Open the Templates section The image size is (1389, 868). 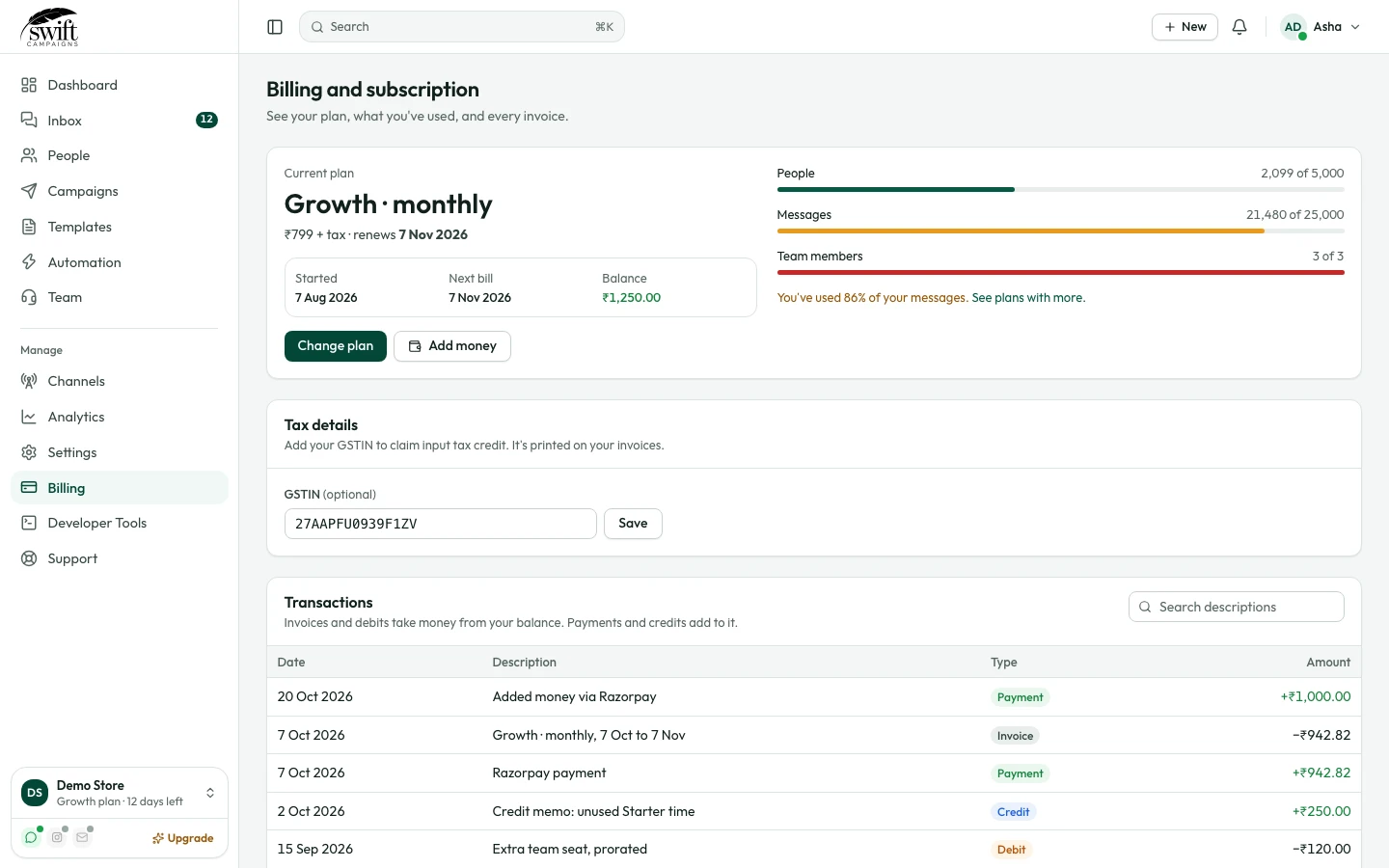tap(120, 227)
